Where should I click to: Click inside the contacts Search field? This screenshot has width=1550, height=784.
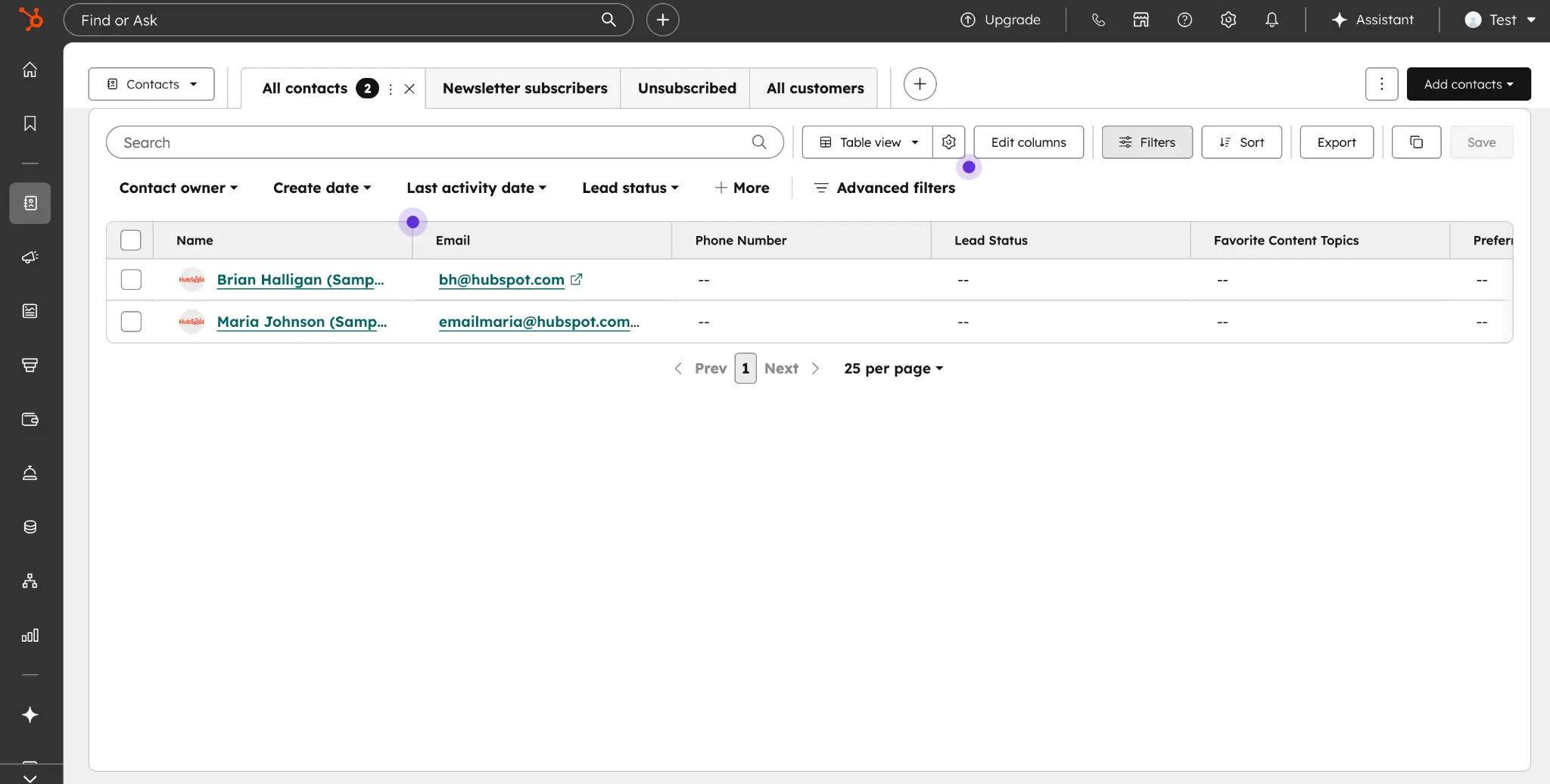424,142
